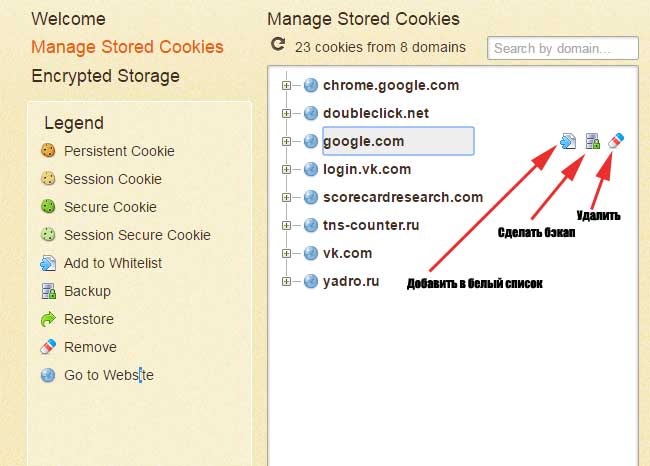
Task: Expand the login.vk.com domain entry
Action: click(x=287, y=170)
